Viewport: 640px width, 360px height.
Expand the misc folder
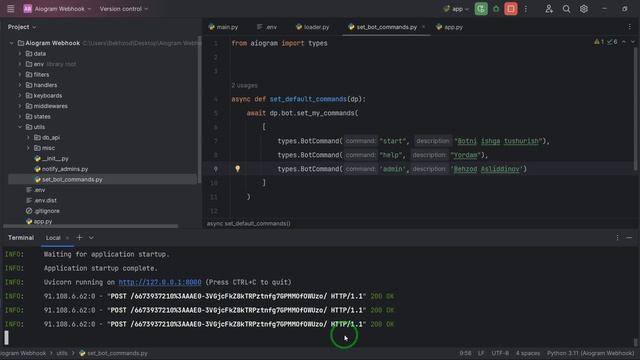(x=28, y=148)
